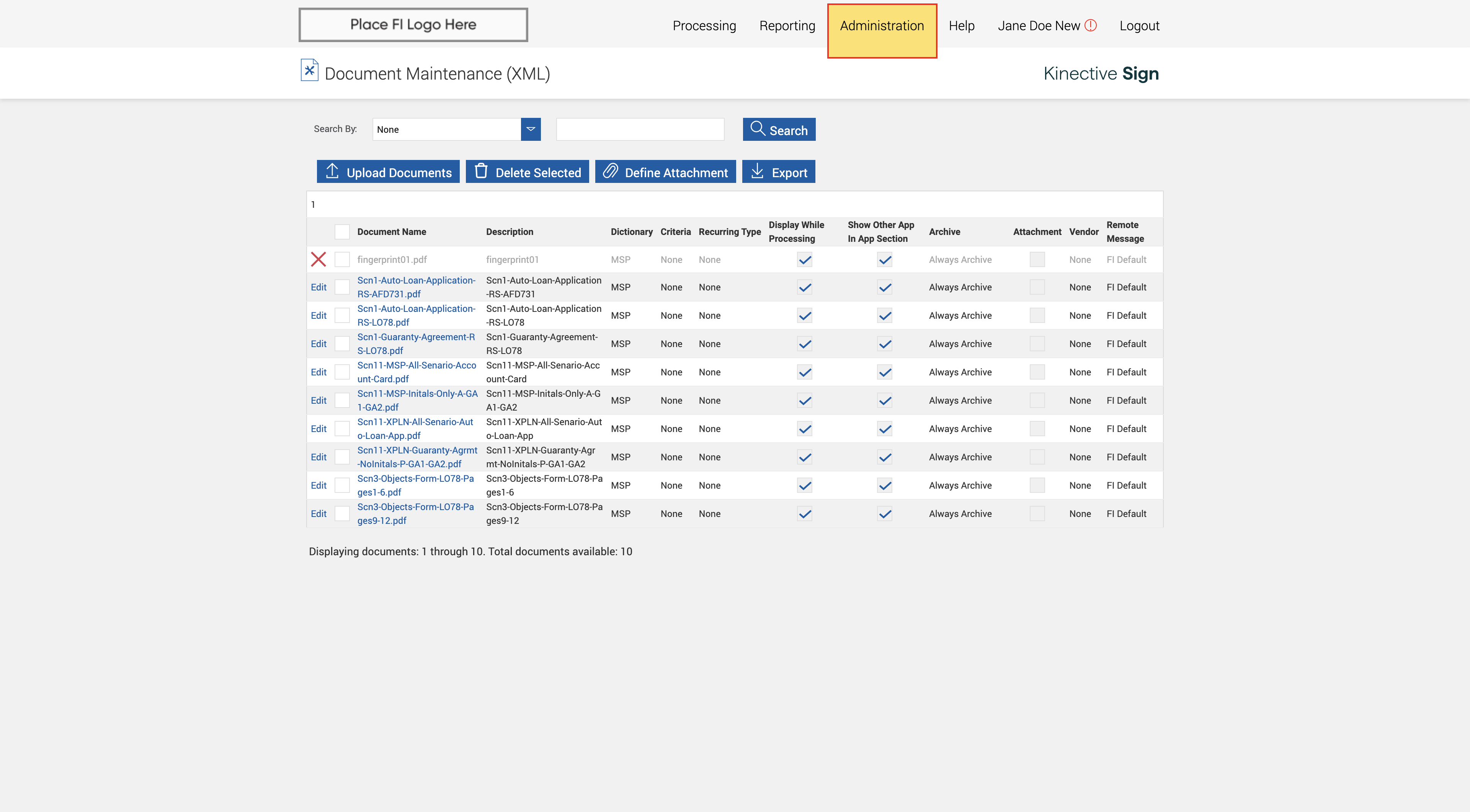
Task: Click Upload Documents with the upload arrow icon
Action: pyautogui.click(x=388, y=172)
